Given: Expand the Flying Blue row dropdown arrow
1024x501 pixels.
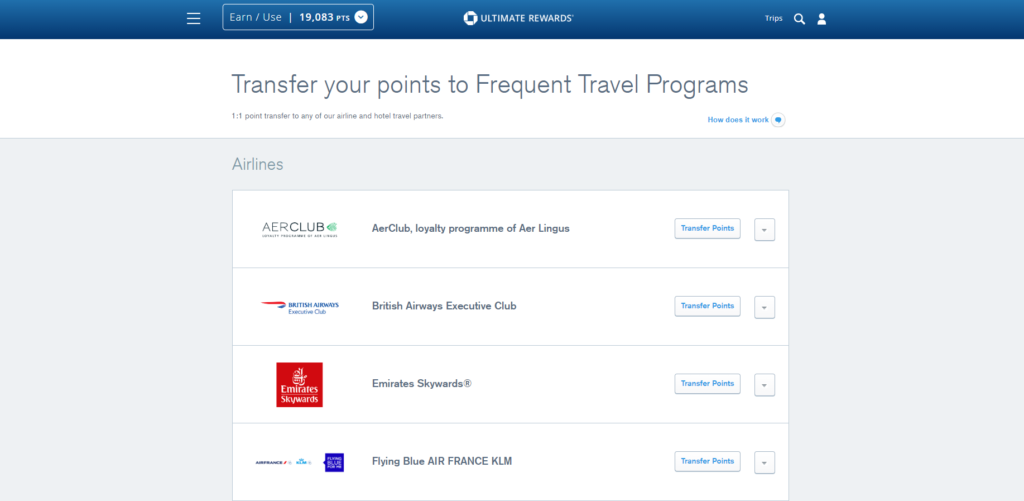Looking at the screenshot, I should (x=764, y=462).
